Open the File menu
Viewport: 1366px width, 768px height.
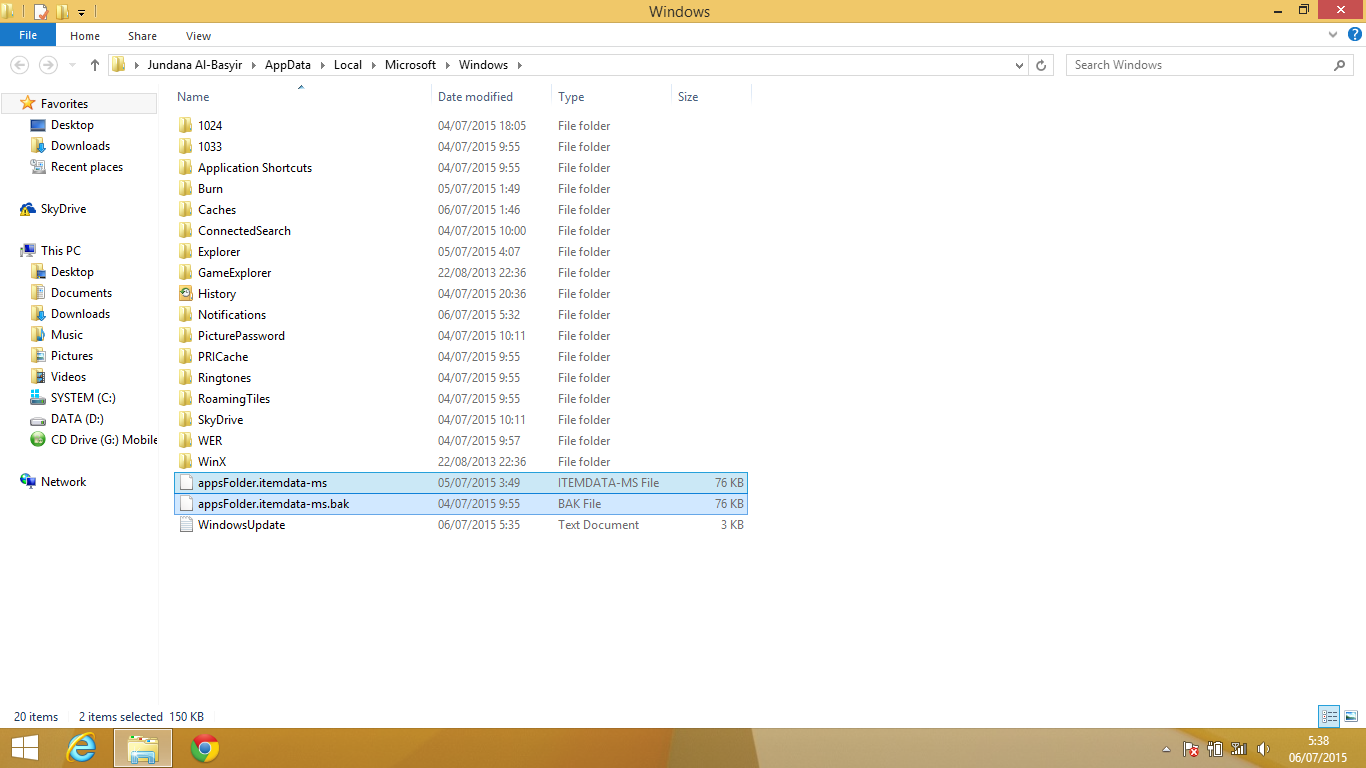(x=28, y=35)
